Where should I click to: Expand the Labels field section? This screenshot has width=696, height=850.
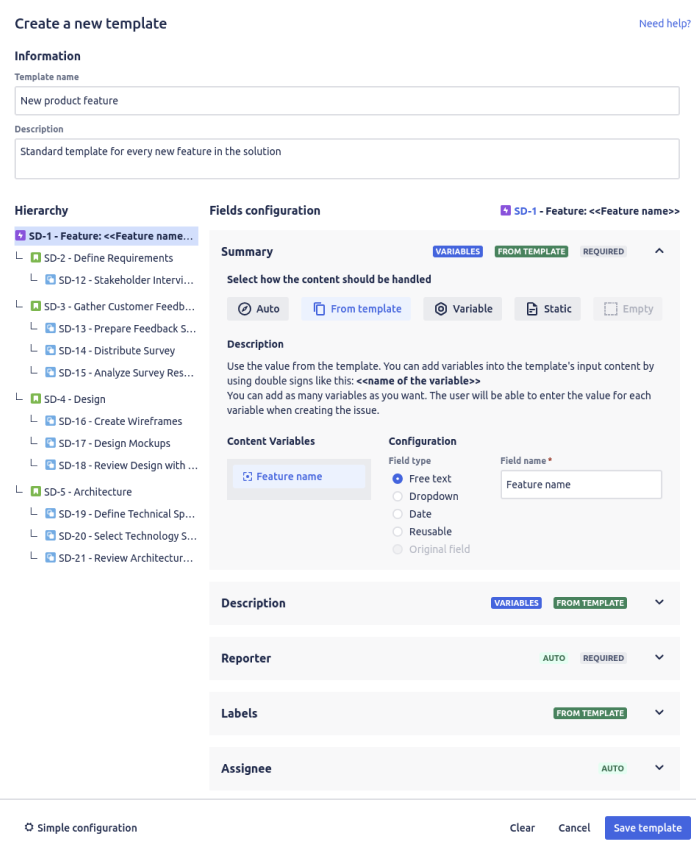pos(659,713)
